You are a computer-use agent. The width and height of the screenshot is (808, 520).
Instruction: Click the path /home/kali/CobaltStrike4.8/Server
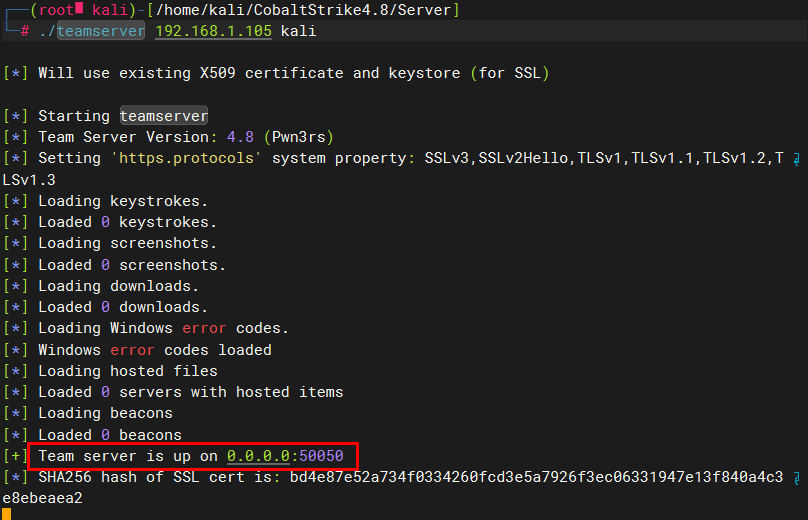coord(304,10)
